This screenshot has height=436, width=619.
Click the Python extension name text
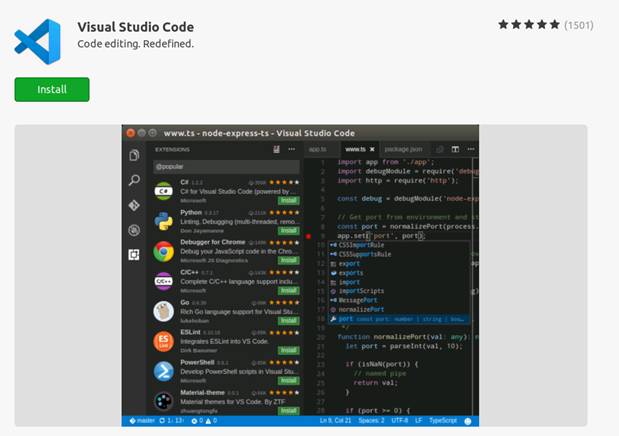(x=191, y=212)
